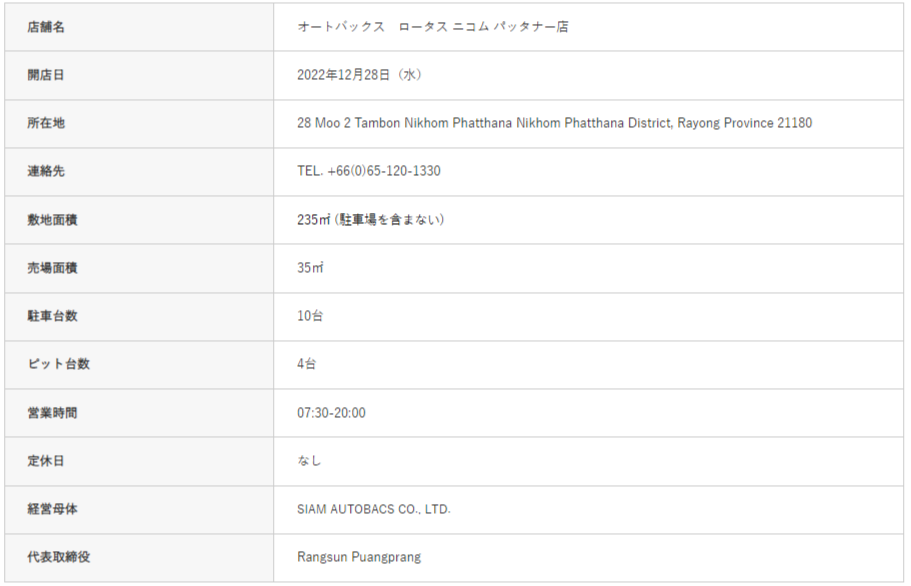Screen dimensions: 911x586
Task: Click the phone number +66(0)65-120-1330
Action: click(x=383, y=171)
